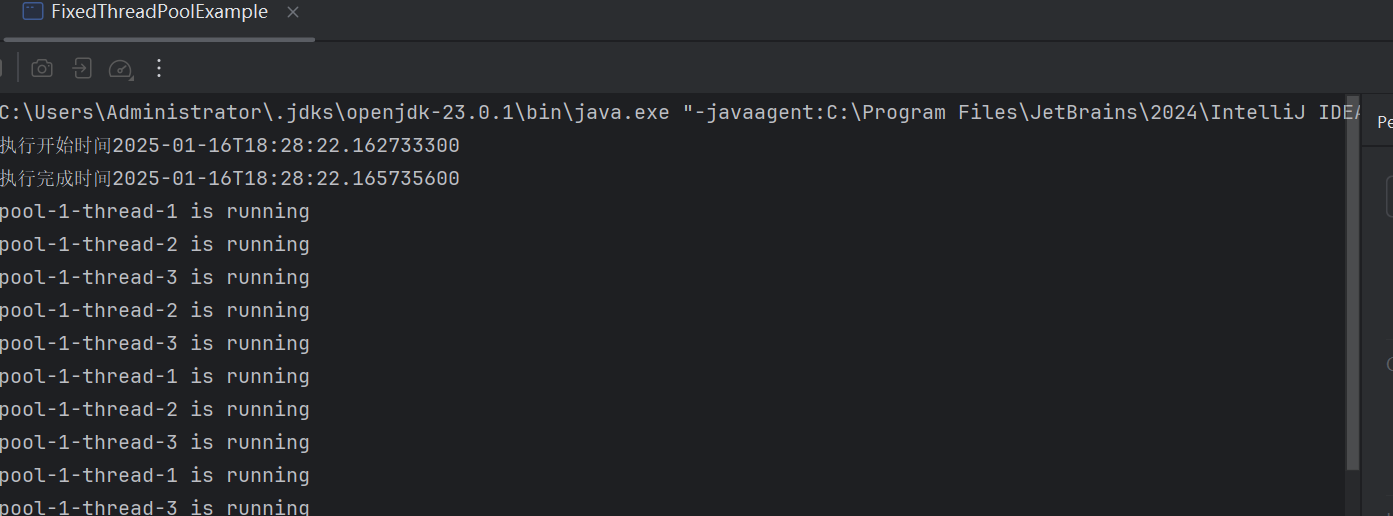Image resolution: width=1393 pixels, height=516 pixels.
Task: Click the timestamp ending in 165735600
Action: [286, 178]
